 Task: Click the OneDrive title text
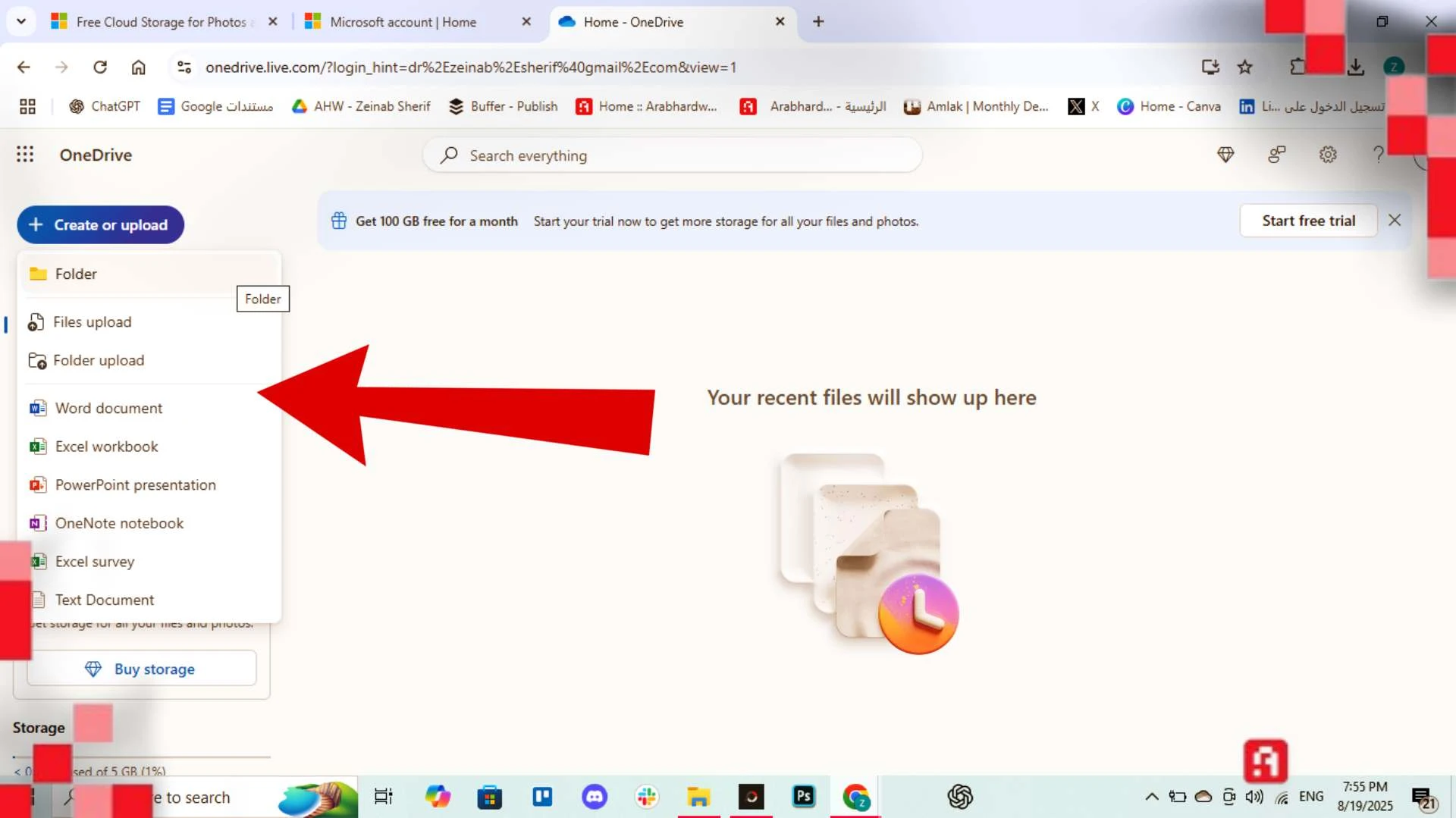tap(96, 155)
